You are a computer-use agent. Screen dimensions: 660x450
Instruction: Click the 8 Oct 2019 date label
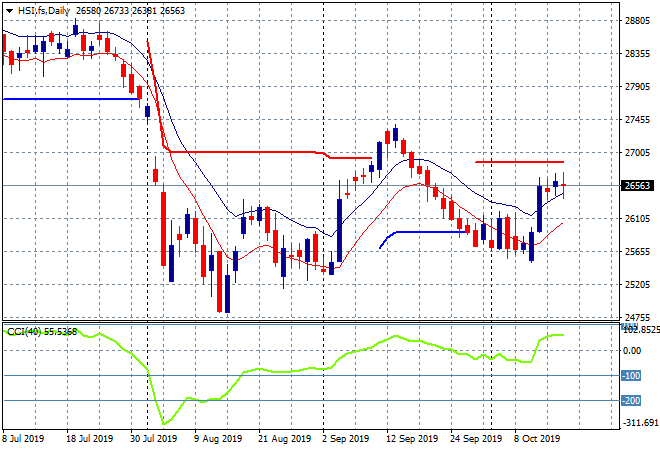537,439
